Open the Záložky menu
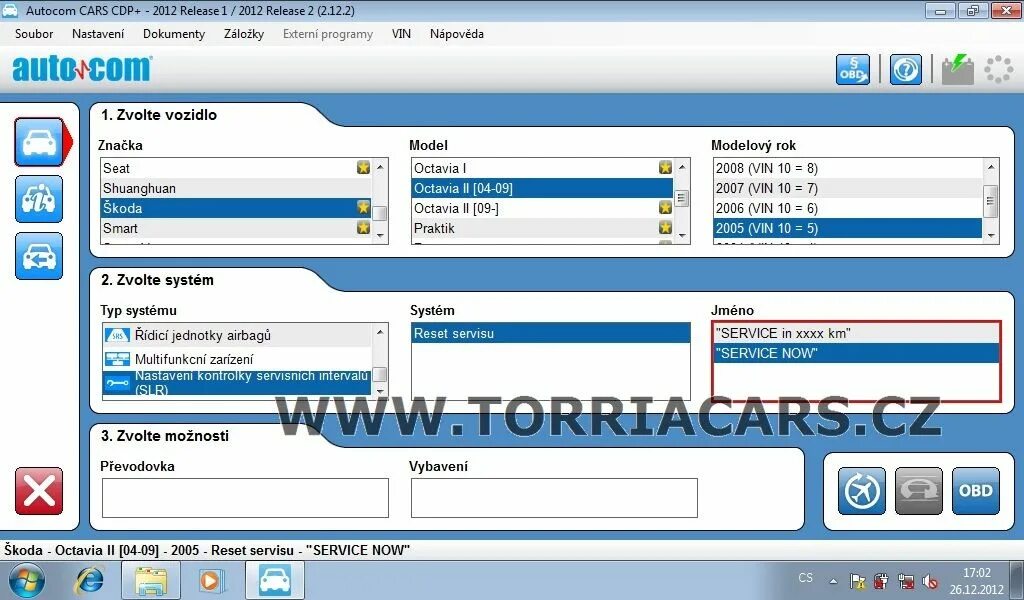The height and width of the screenshot is (600, 1024). [244, 34]
